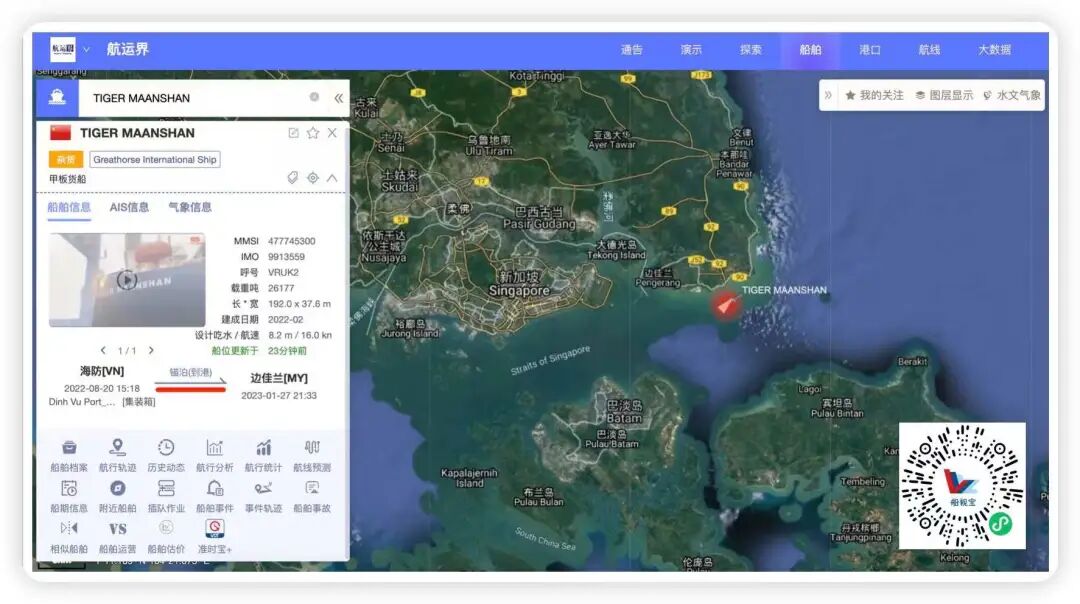Switch to the AIS信息 tab
Image resolution: width=1080 pixels, height=604 pixels.
pyautogui.click(x=129, y=207)
